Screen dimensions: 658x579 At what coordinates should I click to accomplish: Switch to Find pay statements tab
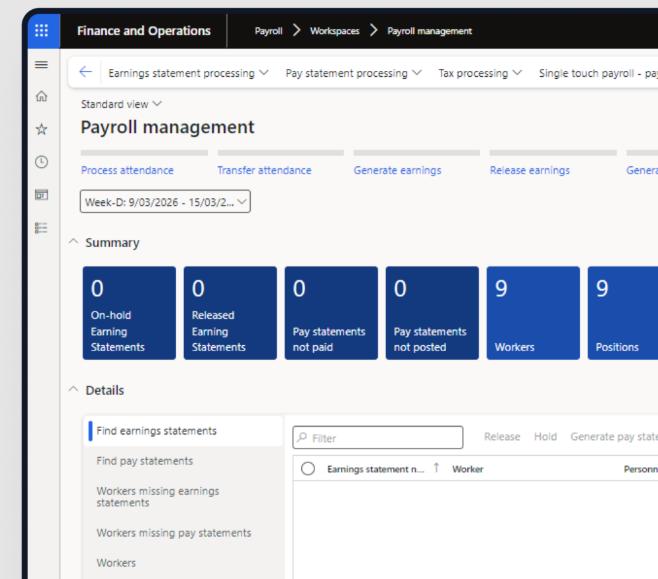[144, 461]
